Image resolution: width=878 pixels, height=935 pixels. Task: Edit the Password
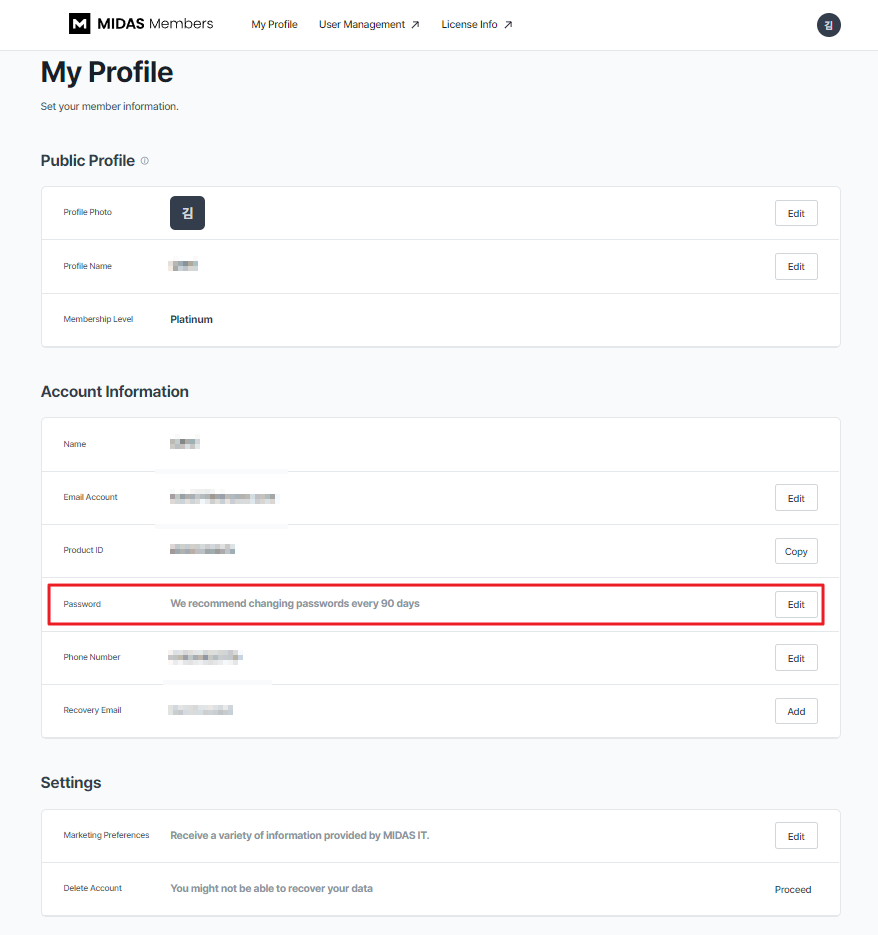[796, 605]
